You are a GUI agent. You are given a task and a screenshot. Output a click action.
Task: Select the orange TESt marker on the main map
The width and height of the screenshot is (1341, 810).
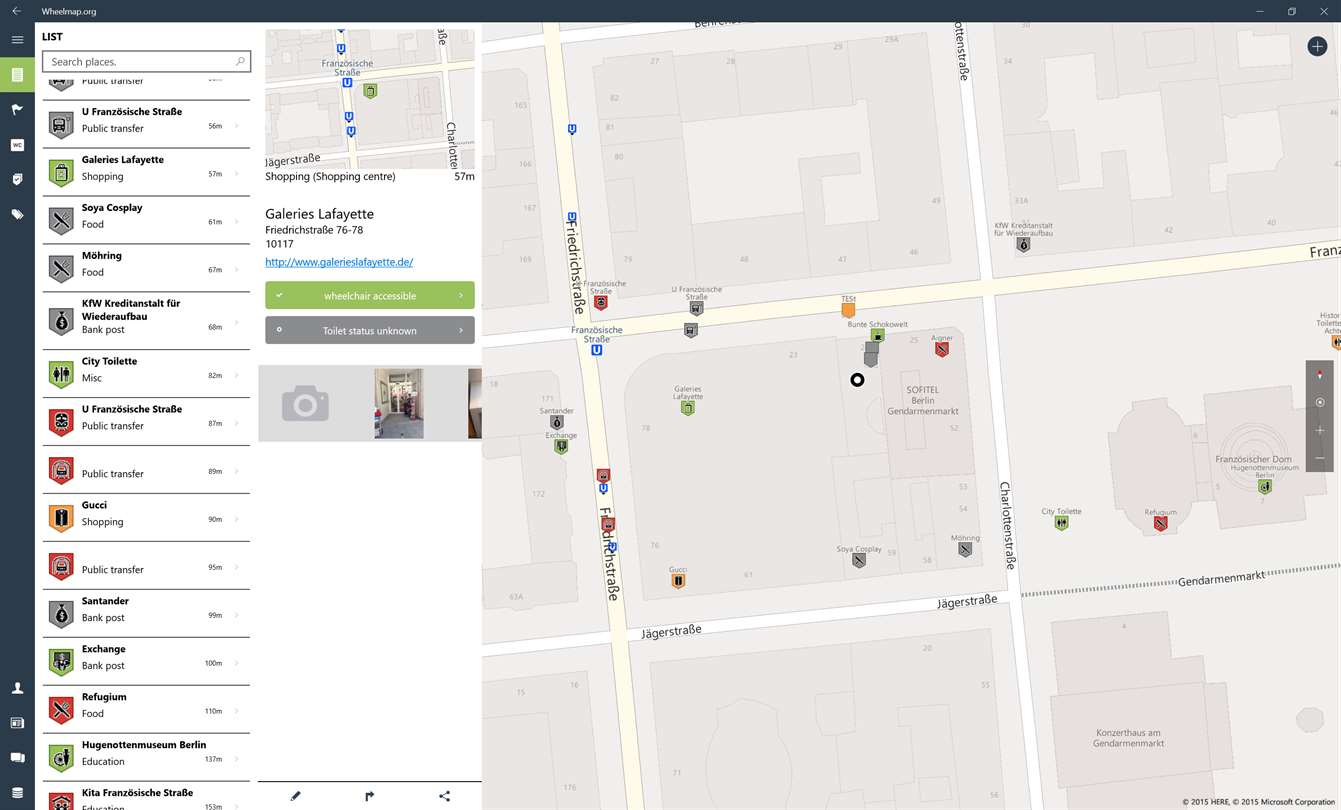coord(848,310)
